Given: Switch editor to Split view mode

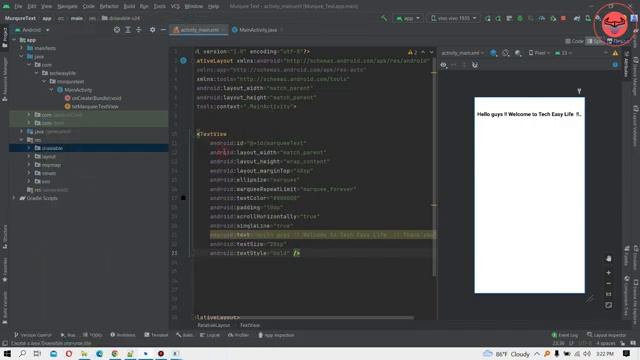Looking at the screenshot, I should (x=594, y=41).
